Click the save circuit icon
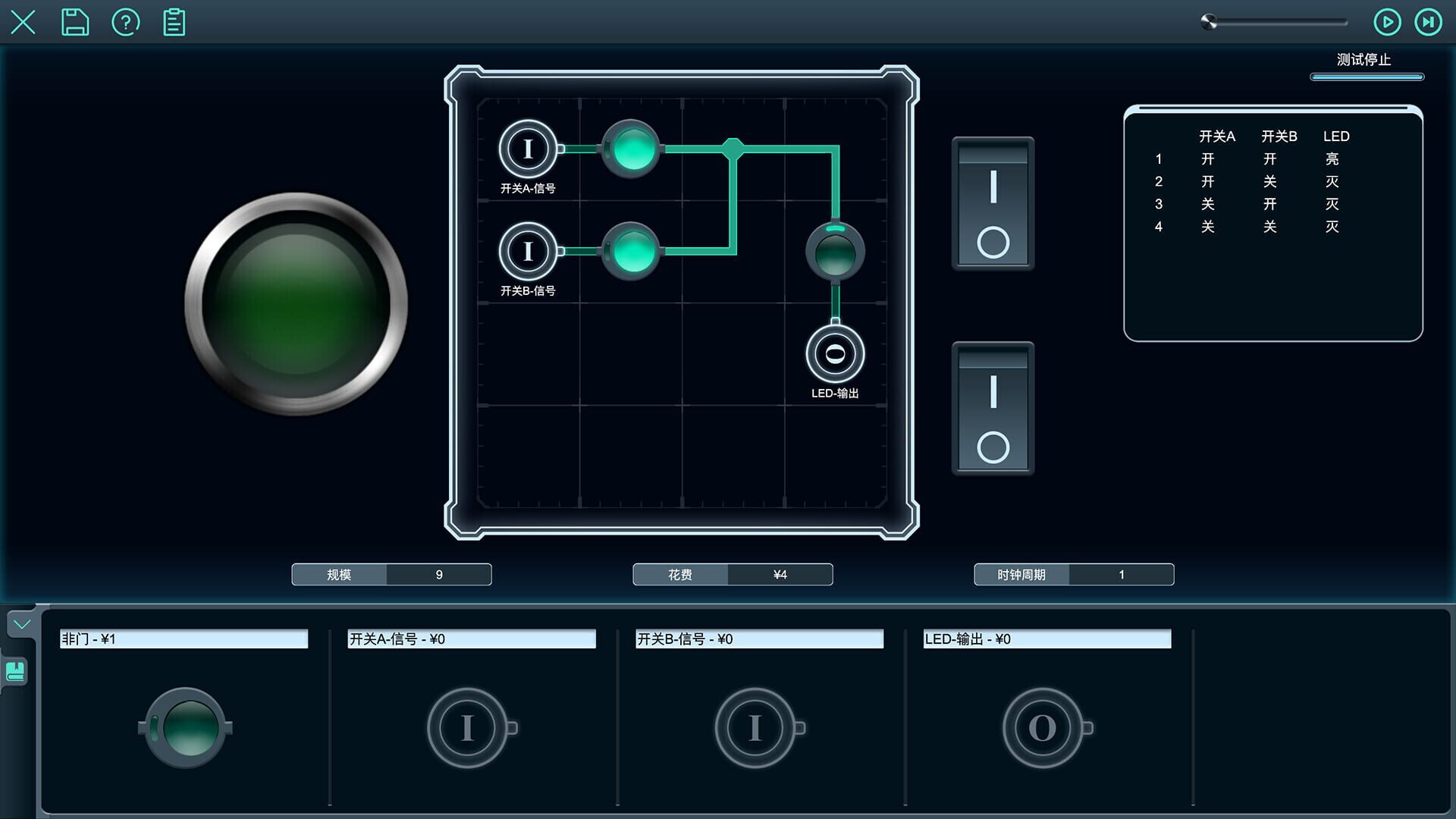This screenshot has width=1456, height=819. pos(74,22)
